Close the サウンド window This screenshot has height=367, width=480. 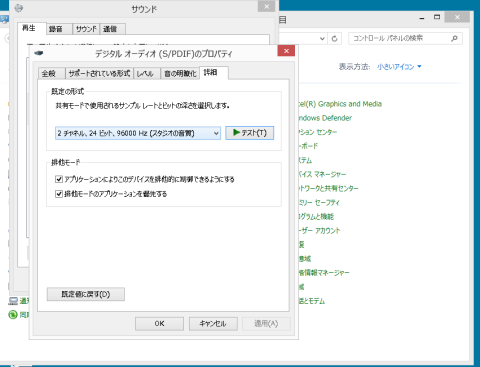coord(266,6)
